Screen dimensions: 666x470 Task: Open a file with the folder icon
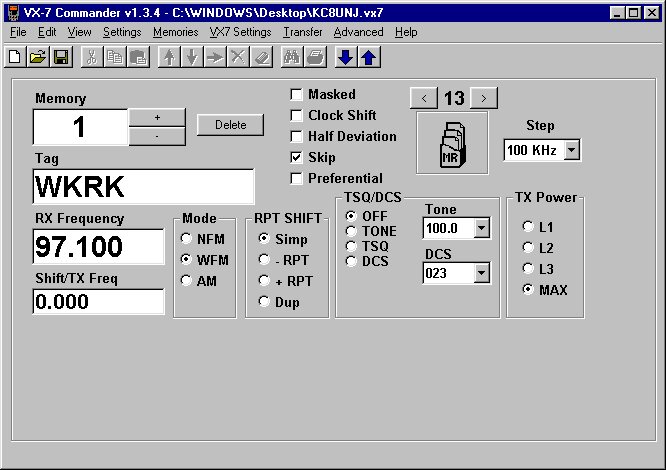(37, 57)
